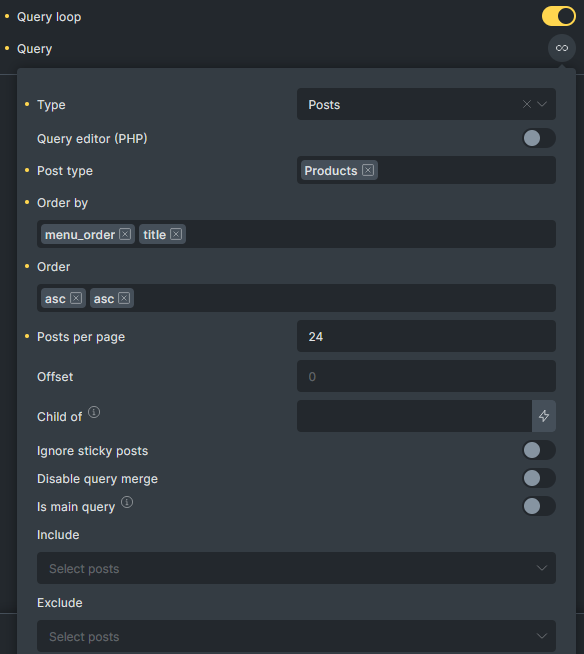The height and width of the screenshot is (654, 584).
Task: Open the Query infinity loop icon
Action: pos(561,48)
